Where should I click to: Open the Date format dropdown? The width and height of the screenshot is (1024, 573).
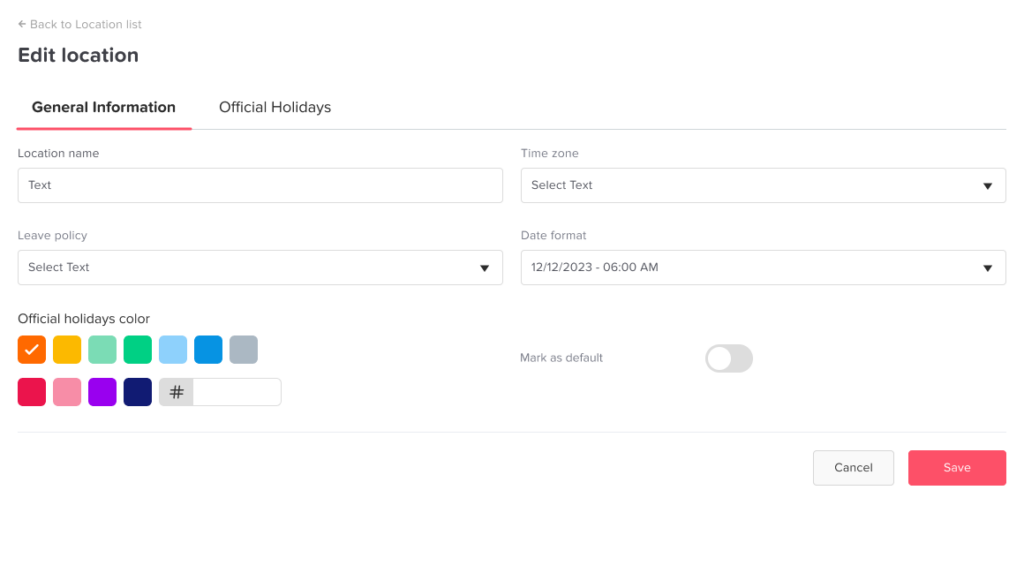(763, 267)
